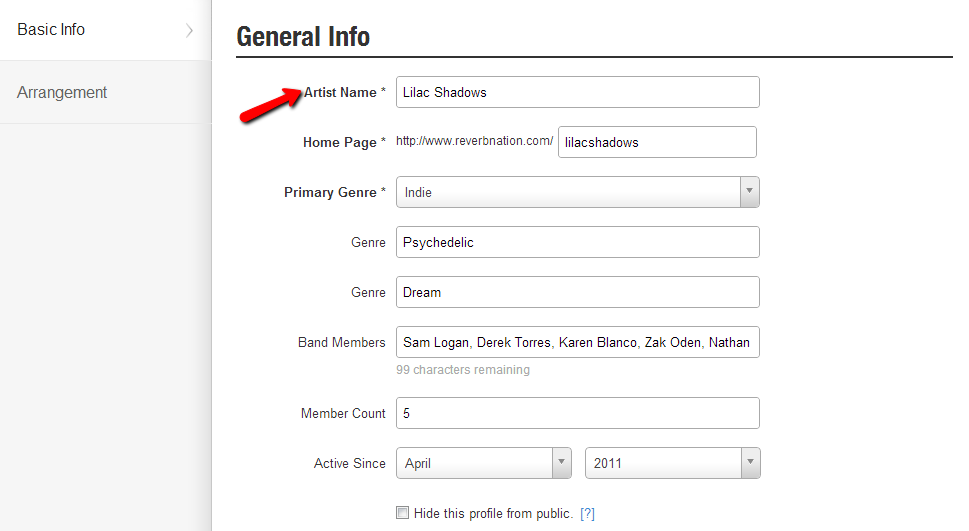Click into the Band Members text field
Image resolution: width=969 pixels, height=531 pixels.
click(x=577, y=342)
